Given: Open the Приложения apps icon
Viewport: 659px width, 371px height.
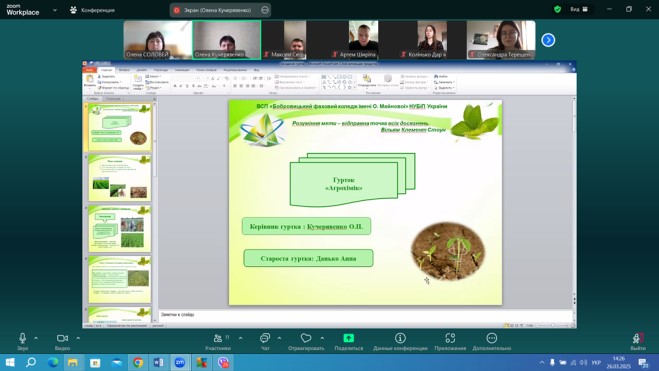Looking at the screenshot, I should [450, 338].
